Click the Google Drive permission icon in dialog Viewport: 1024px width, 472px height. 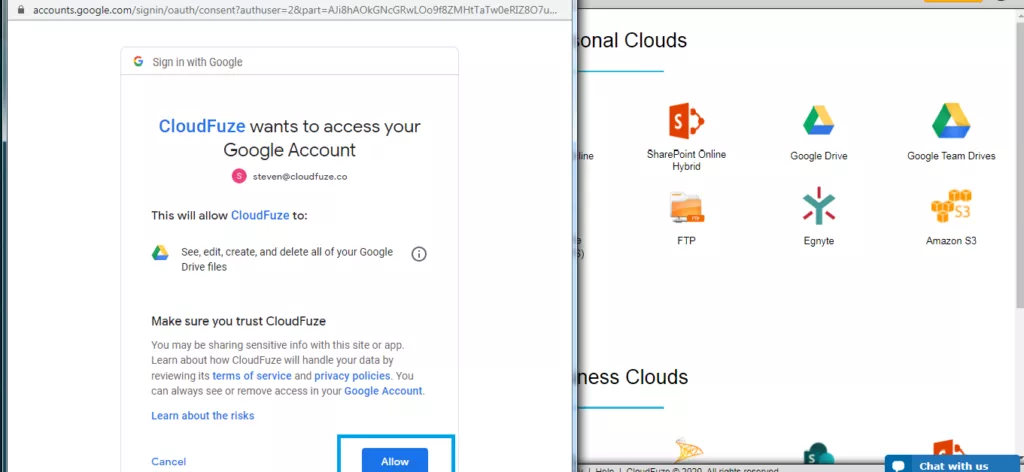[160, 253]
